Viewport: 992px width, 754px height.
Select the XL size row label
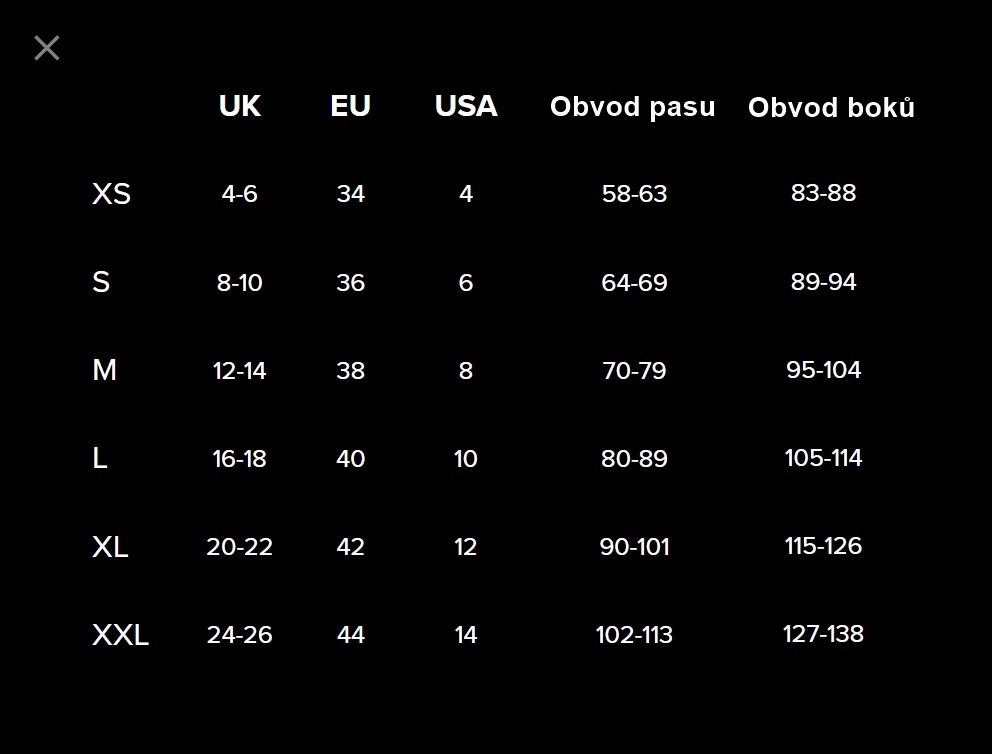[x=110, y=546]
